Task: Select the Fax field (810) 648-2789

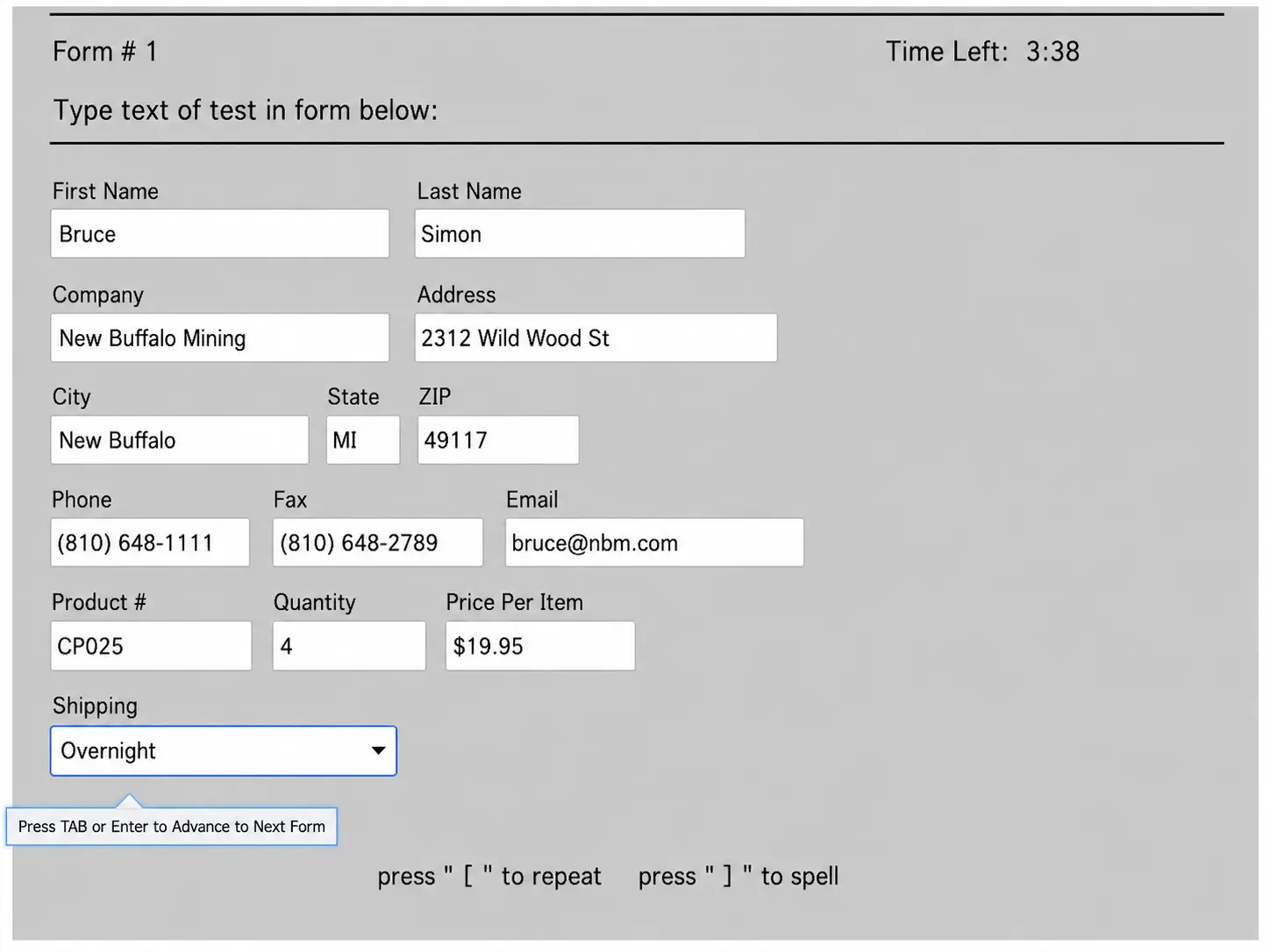Action: coord(378,543)
